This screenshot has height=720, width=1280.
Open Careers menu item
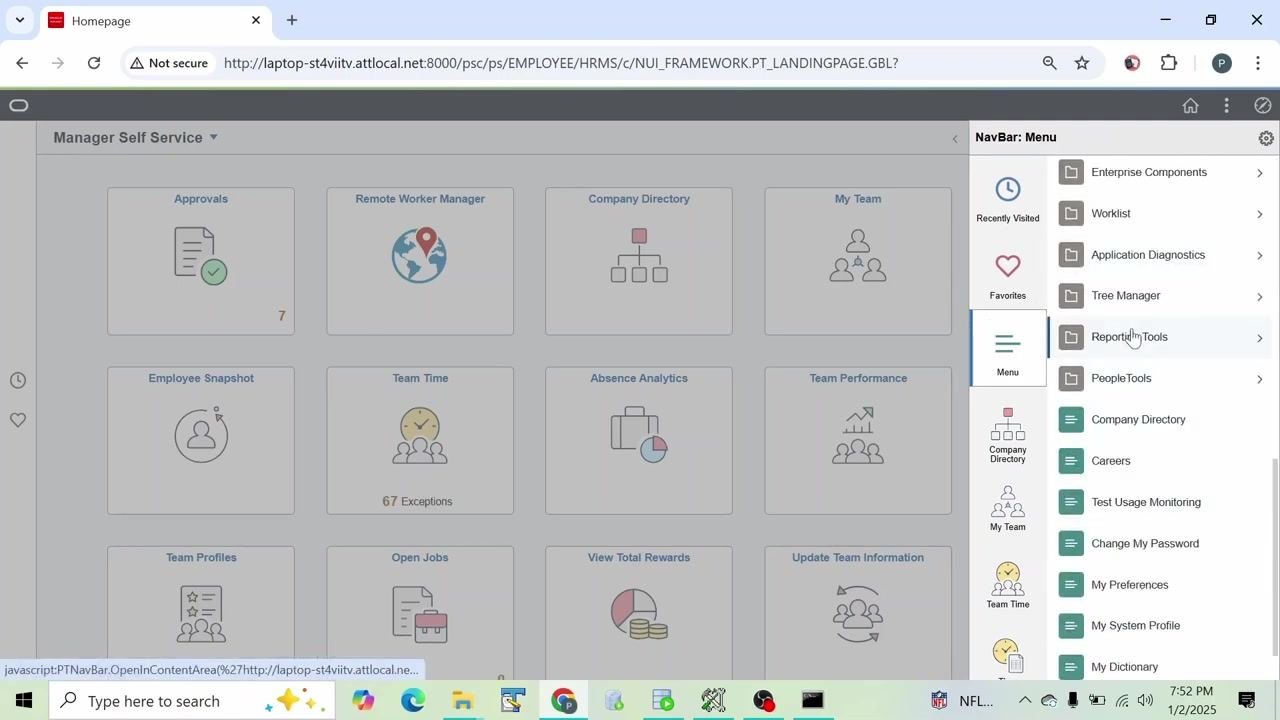[1160, 461]
